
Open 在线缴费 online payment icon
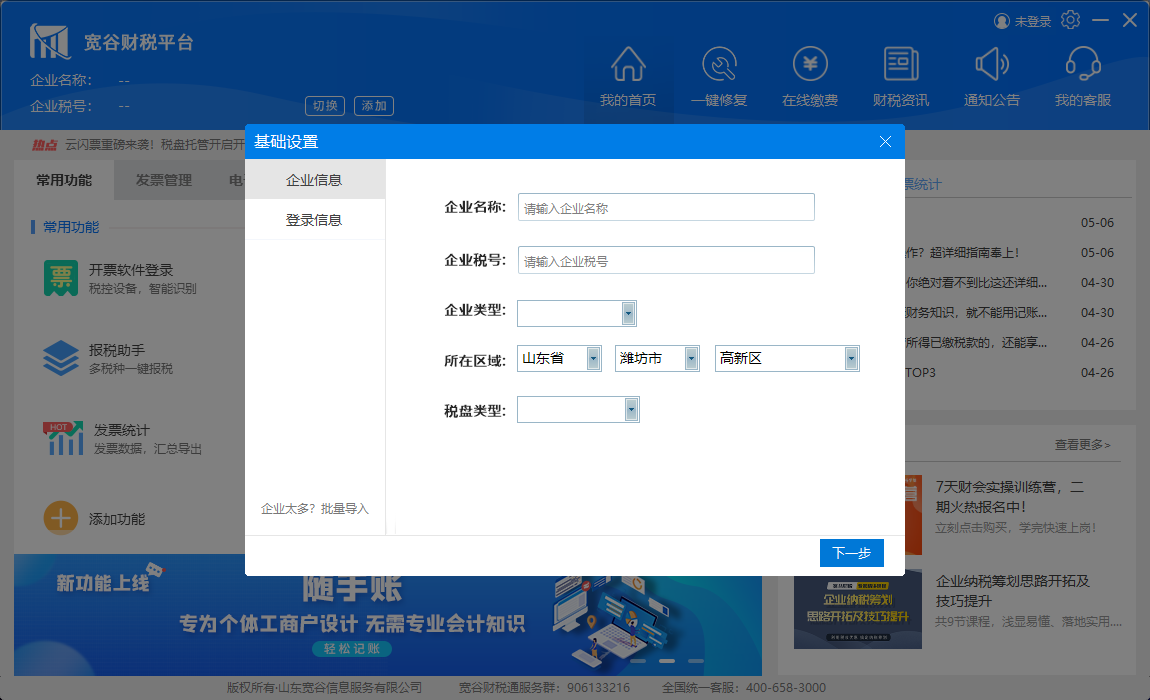pyautogui.click(x=810, y=65)
